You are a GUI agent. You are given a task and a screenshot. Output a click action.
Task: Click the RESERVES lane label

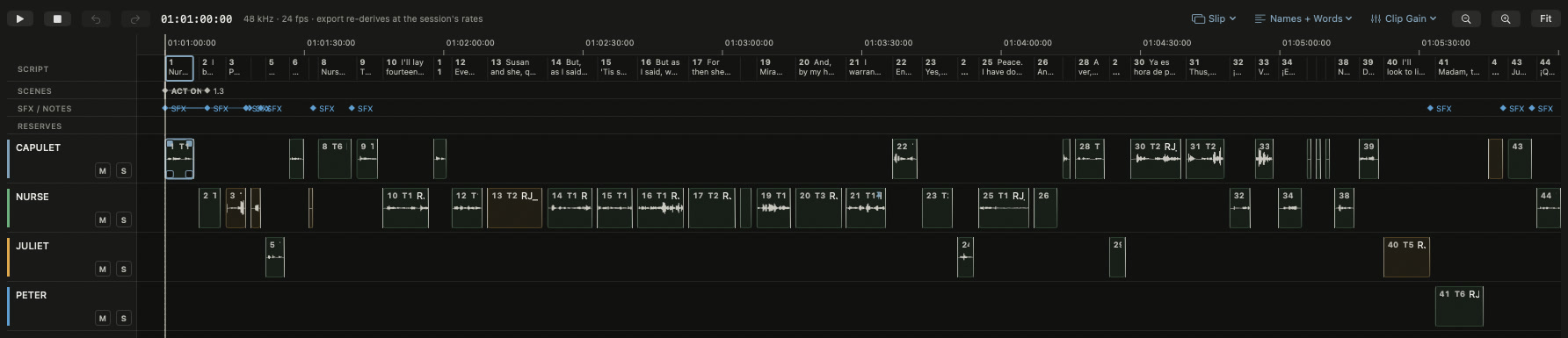click(40, 126)
